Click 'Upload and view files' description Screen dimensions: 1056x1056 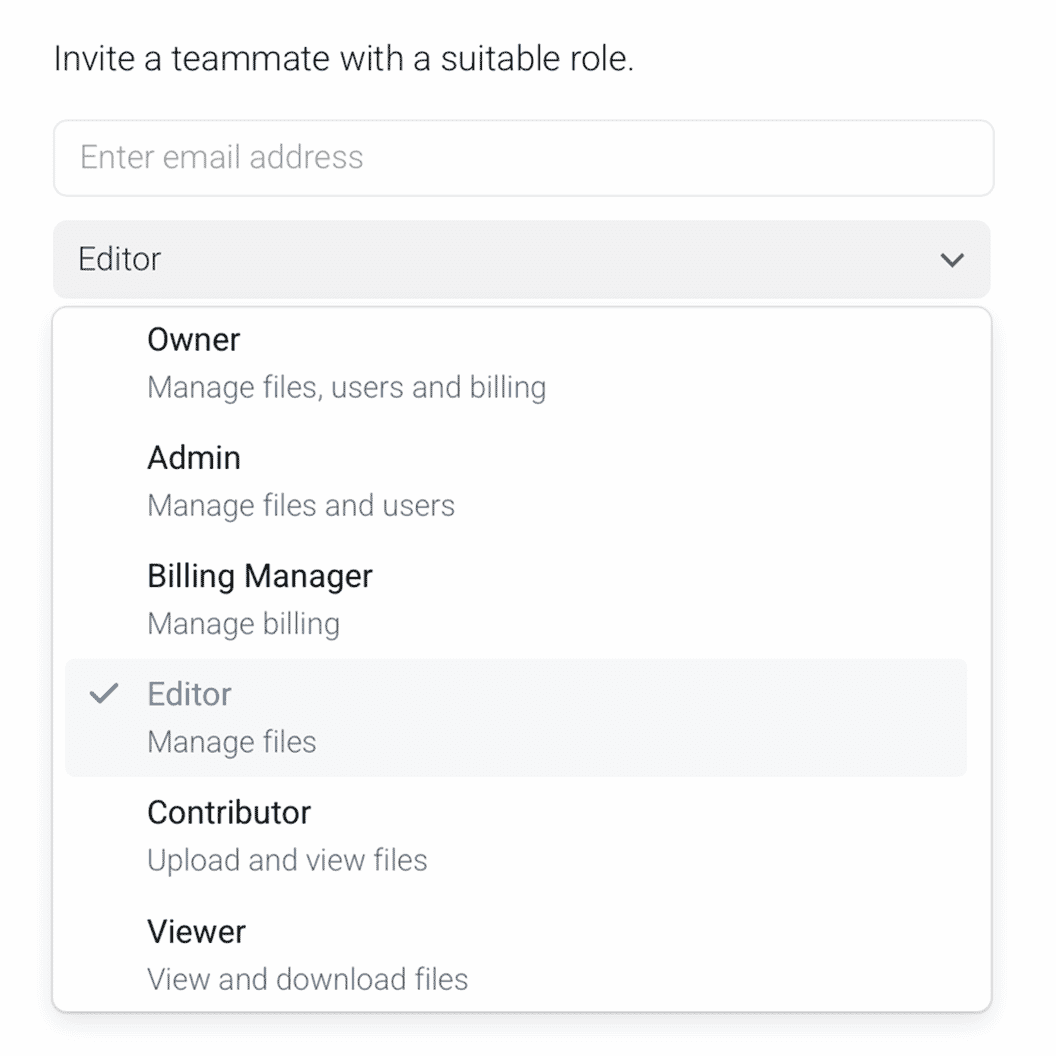coord(287,860)
